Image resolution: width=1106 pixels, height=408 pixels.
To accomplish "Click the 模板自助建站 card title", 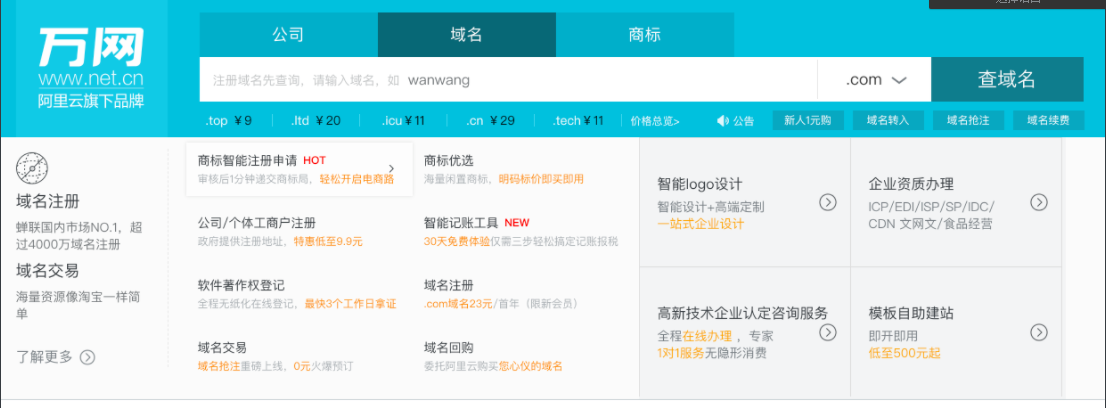I will click(x=911, y=313).
